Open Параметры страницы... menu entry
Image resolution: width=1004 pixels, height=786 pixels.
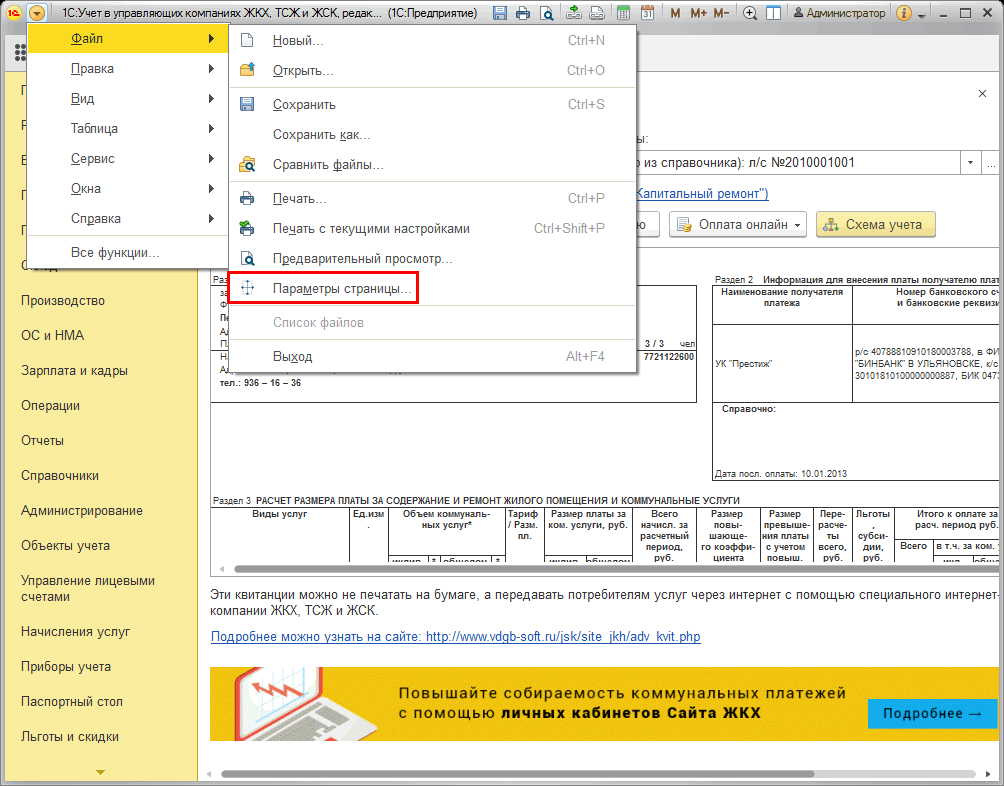click(x=432, y=289)
